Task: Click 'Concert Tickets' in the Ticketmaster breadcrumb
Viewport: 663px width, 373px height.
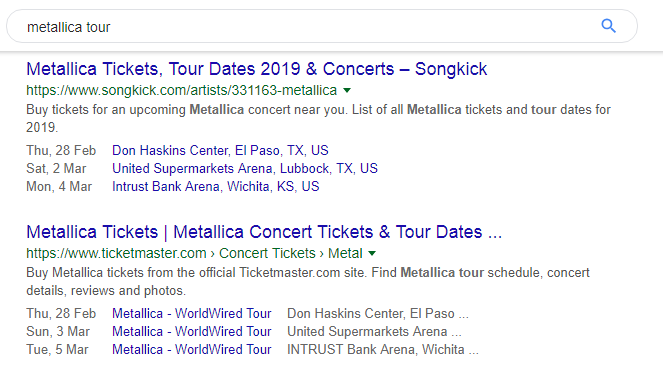Action: (267, 253)
